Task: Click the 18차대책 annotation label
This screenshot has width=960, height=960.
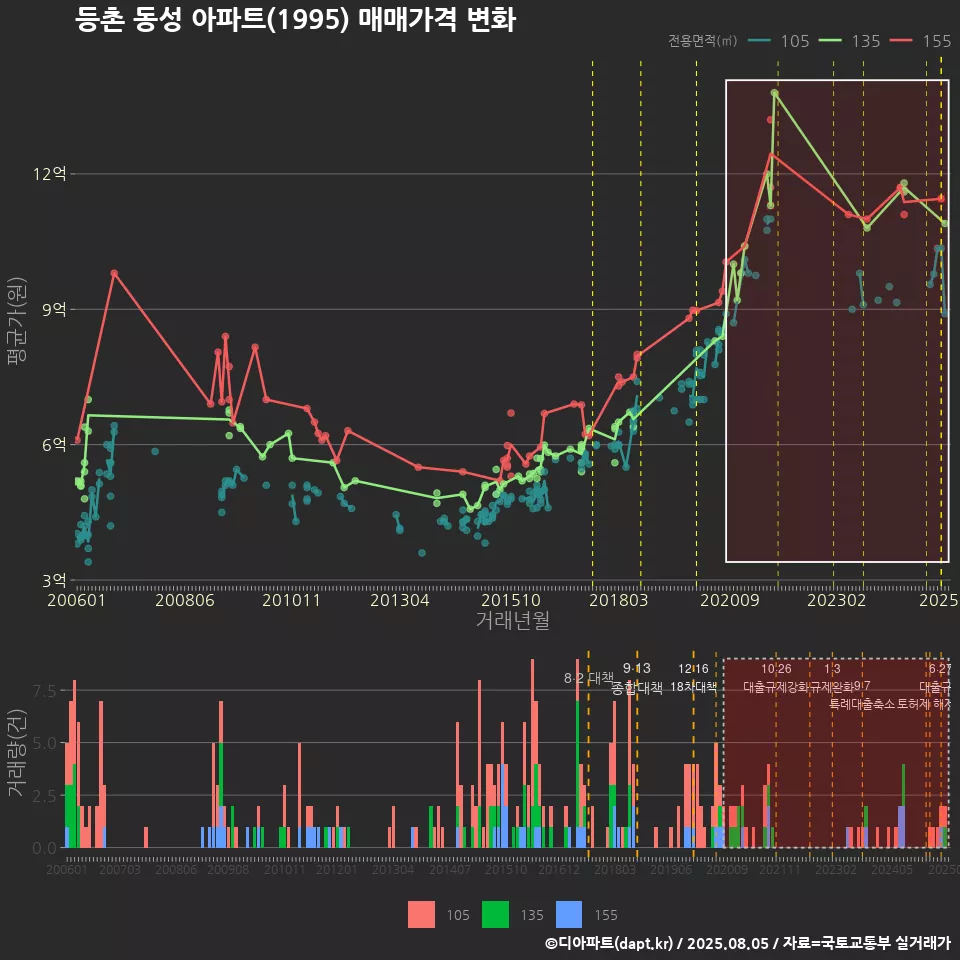Action: [693, 686]
